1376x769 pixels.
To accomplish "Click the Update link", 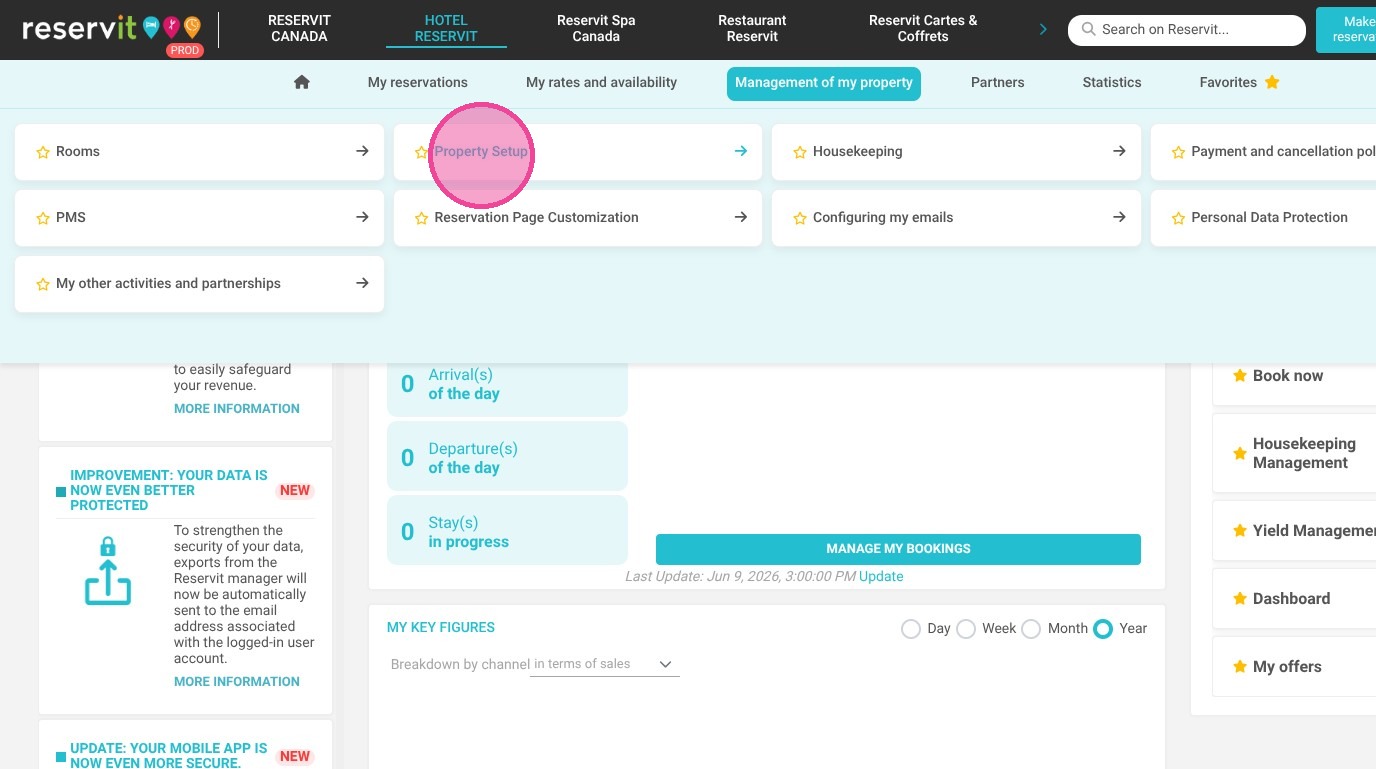I will click(881, 577).
